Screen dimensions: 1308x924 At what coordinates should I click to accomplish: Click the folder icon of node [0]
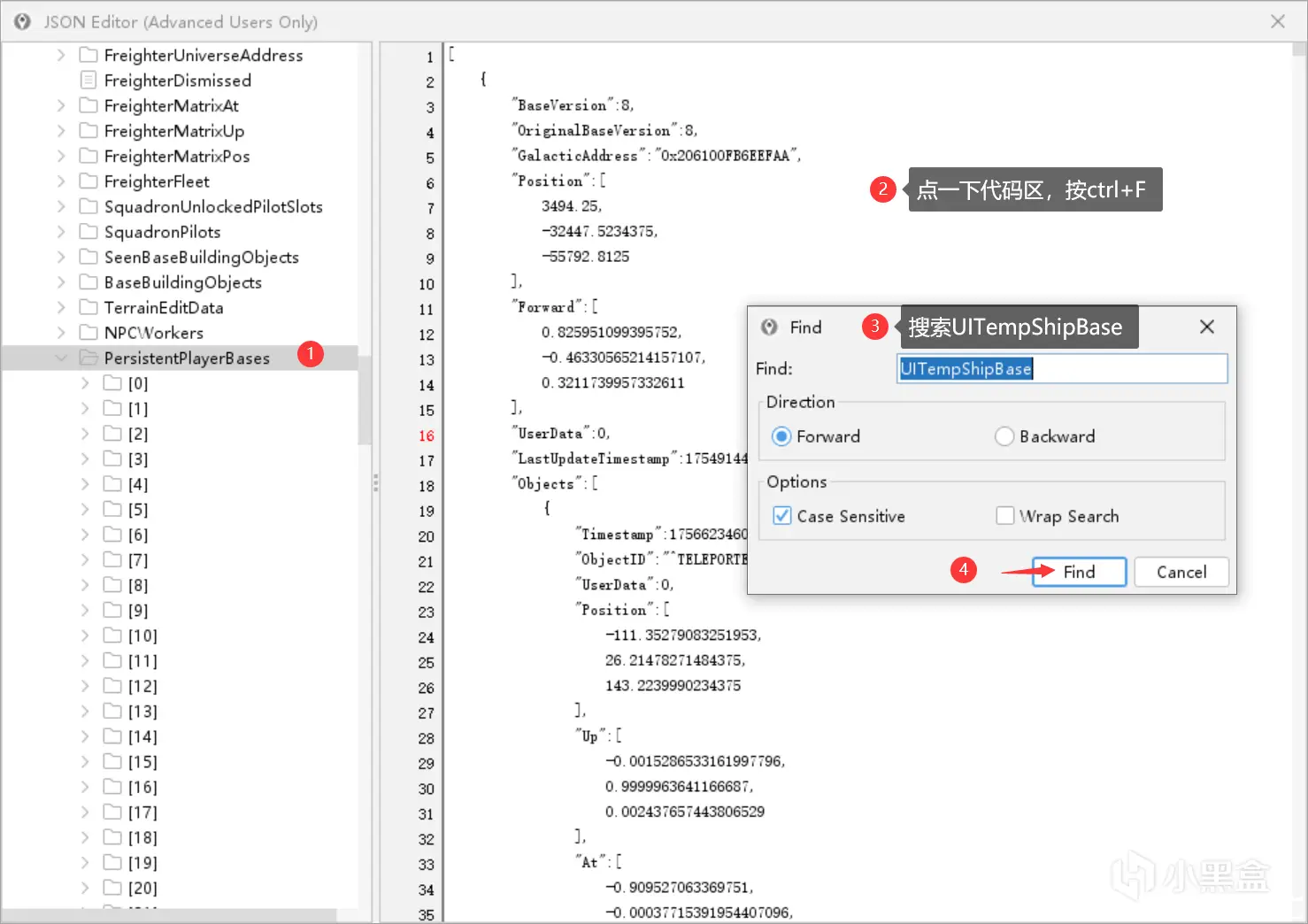click(112, 383)
